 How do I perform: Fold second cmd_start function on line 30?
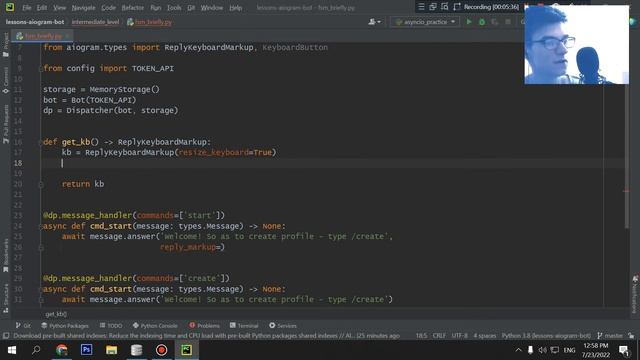[x=41, y=289]
